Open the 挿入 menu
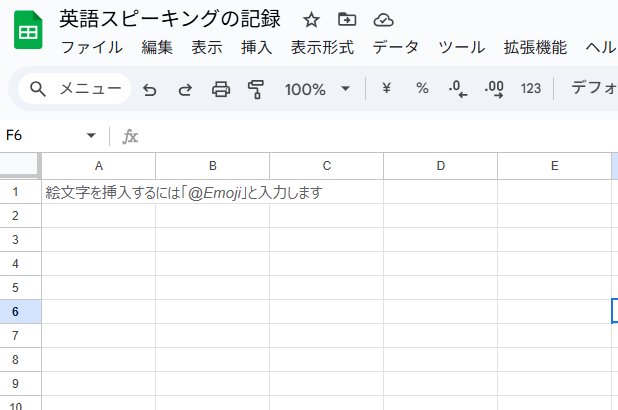The width and height of the screenshot is (618, 410). pos(256,47)
